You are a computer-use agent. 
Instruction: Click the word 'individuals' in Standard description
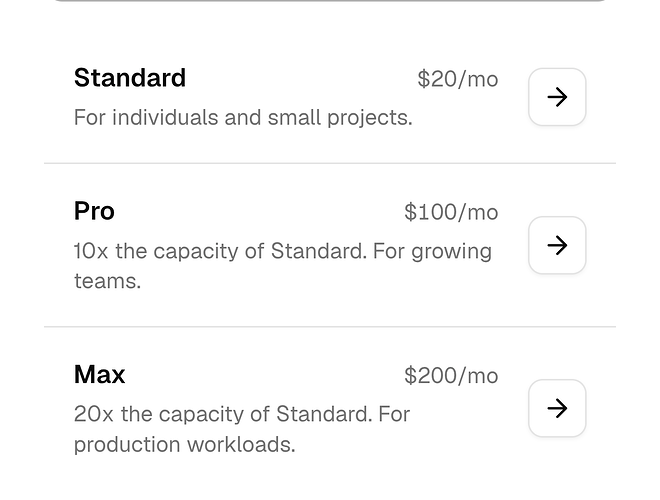click(165, 117)
